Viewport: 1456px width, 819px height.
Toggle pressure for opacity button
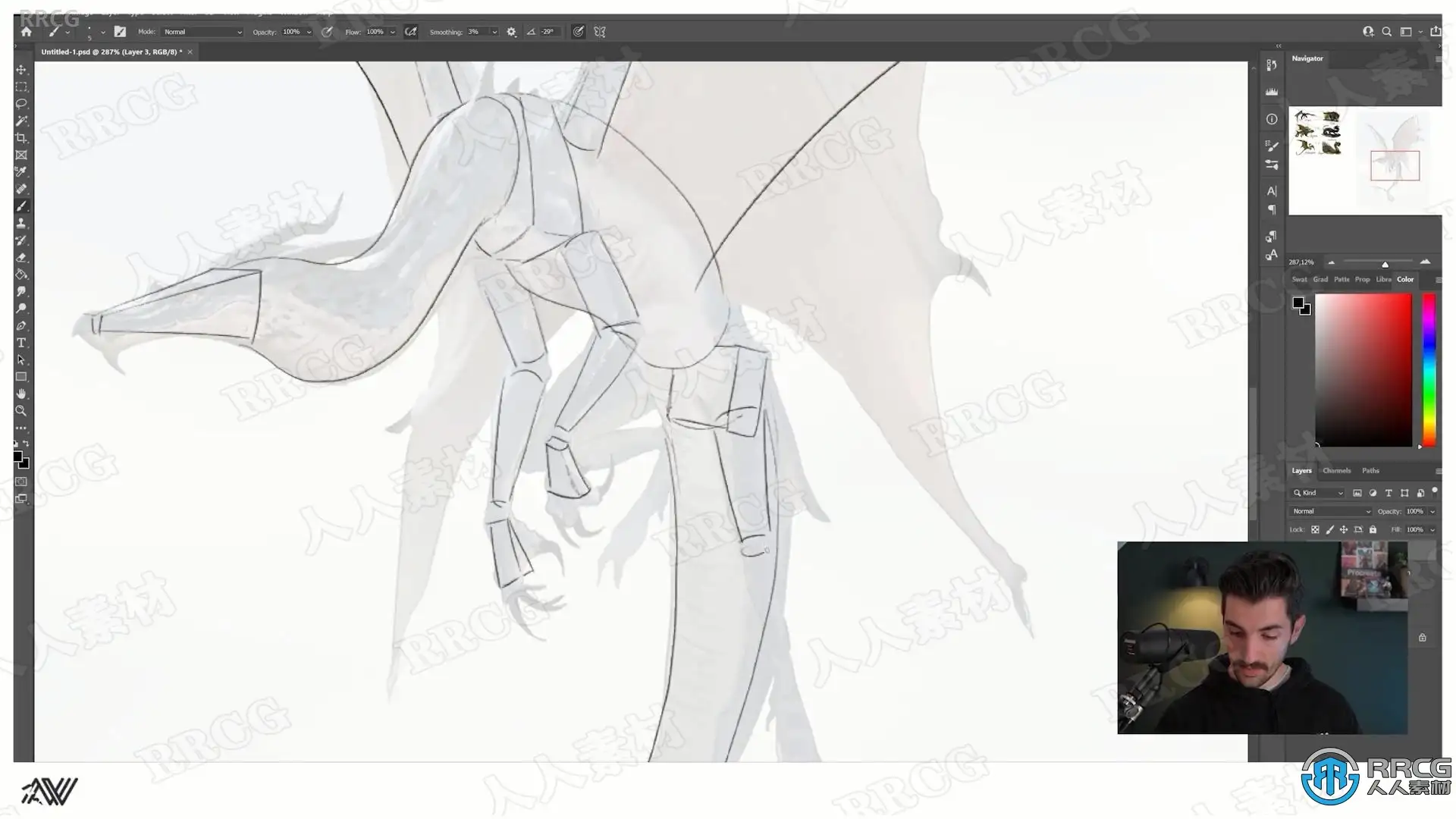coord(327,32)
